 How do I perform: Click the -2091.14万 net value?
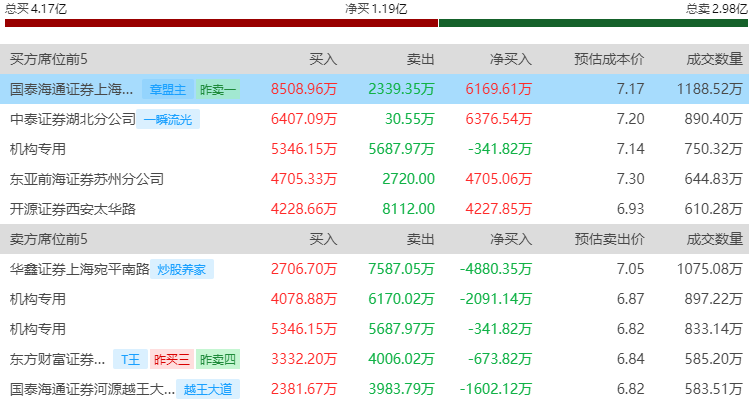pos(496,300)
